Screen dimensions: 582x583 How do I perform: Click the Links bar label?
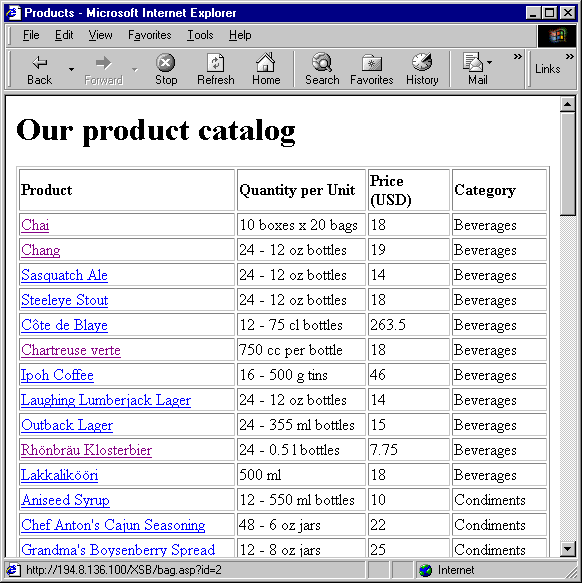(547, 69)
